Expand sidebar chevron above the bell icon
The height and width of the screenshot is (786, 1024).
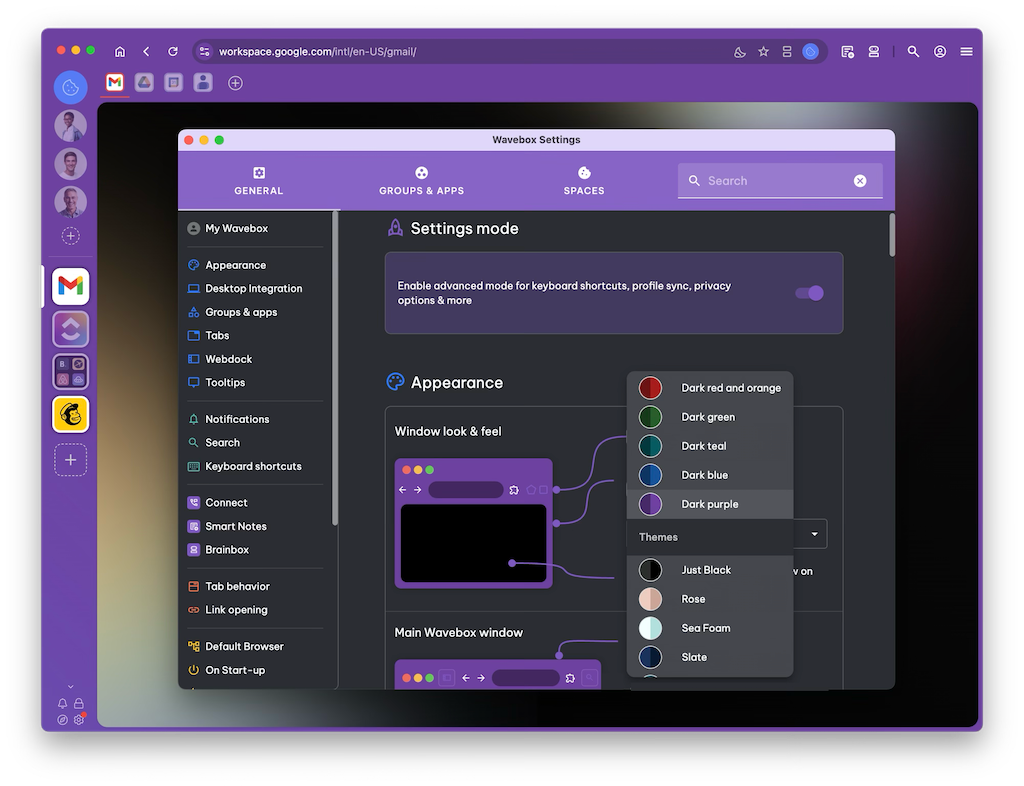[x=71, y=687]
